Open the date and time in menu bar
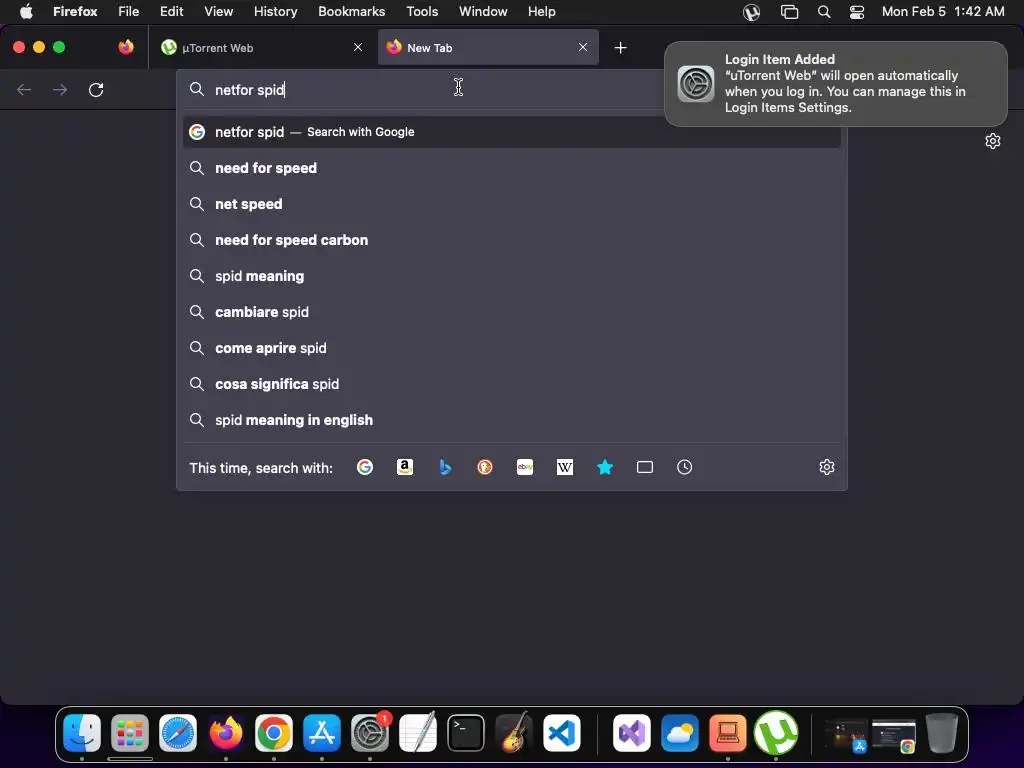Screen dimensions: 1024x768 943,12
